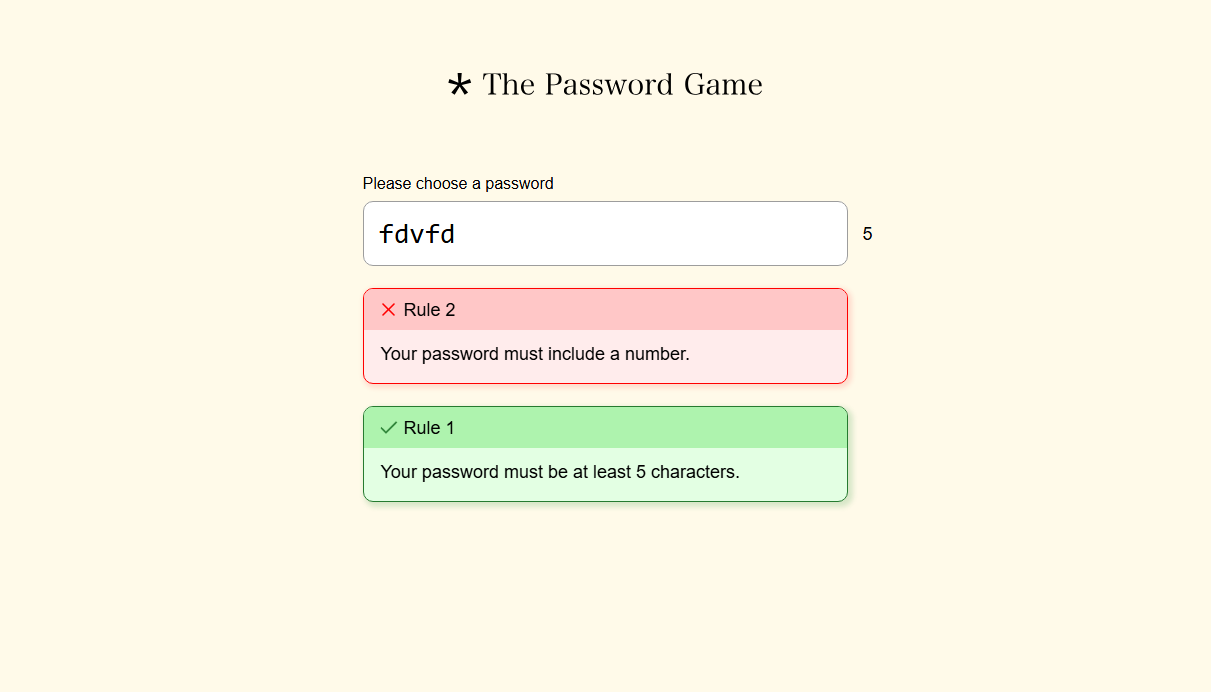The height and width of the screenshot is (692, 1211).
Task: Select the success indicator in the Rule 1 header
Action: pyautogui.click(x=388, y=428)
